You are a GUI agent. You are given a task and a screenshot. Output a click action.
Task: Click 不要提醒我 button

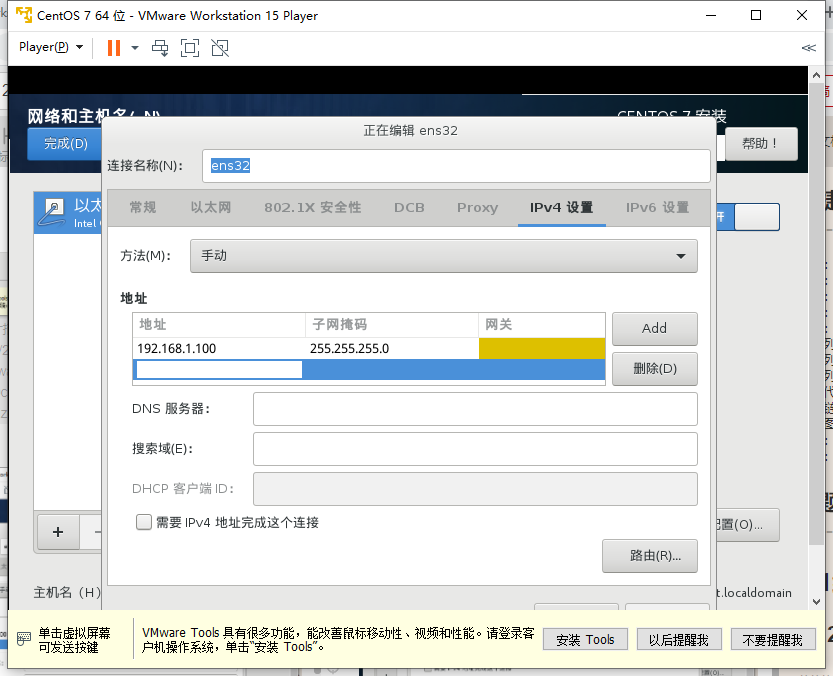click(772, 639)
